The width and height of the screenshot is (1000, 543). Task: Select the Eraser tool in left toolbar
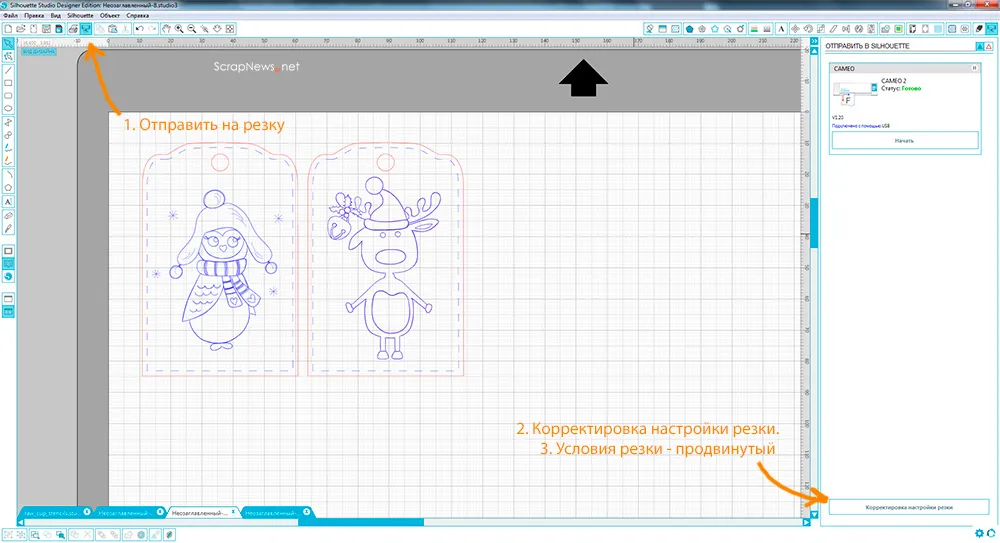coord(8,216)
